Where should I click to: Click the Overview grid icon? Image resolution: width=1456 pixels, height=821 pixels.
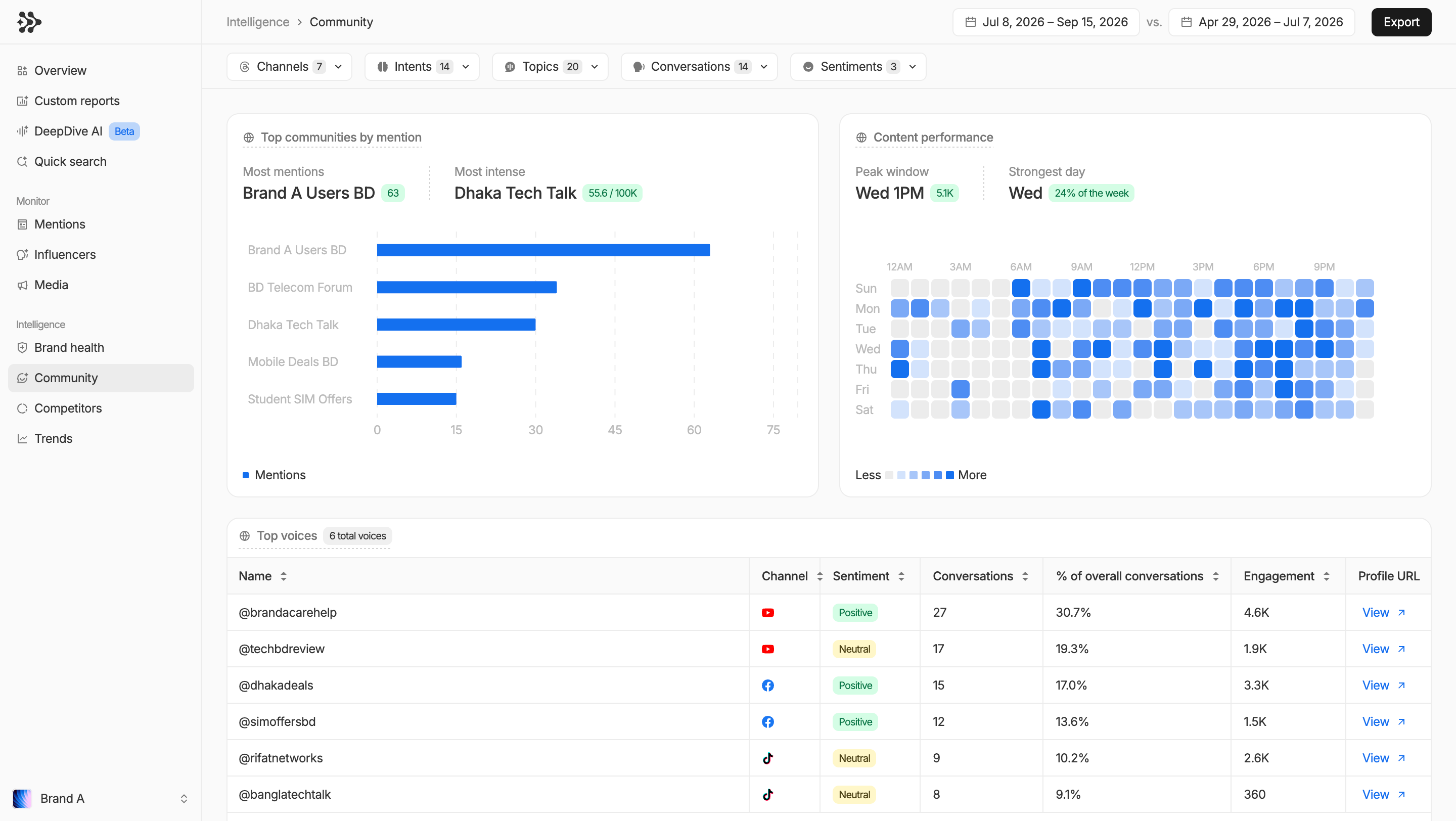tap(22, 71)
